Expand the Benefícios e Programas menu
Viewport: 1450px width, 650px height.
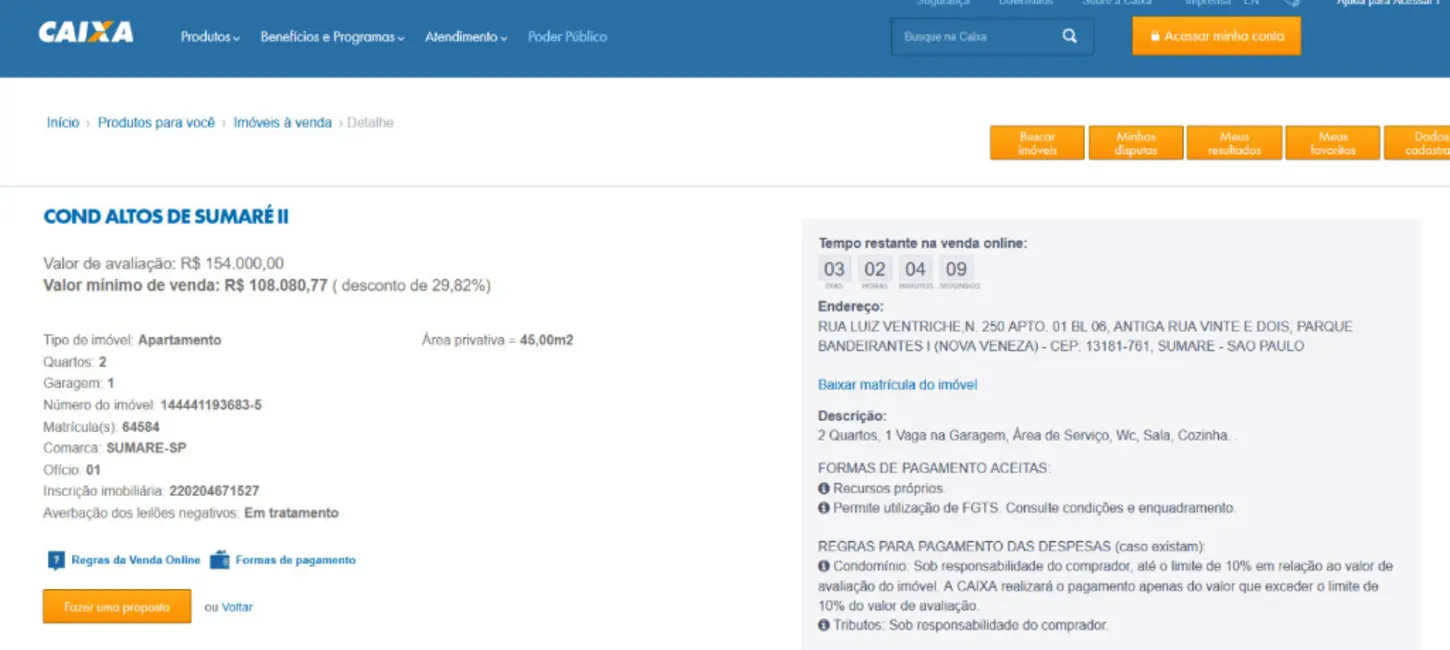click(332, 37)
